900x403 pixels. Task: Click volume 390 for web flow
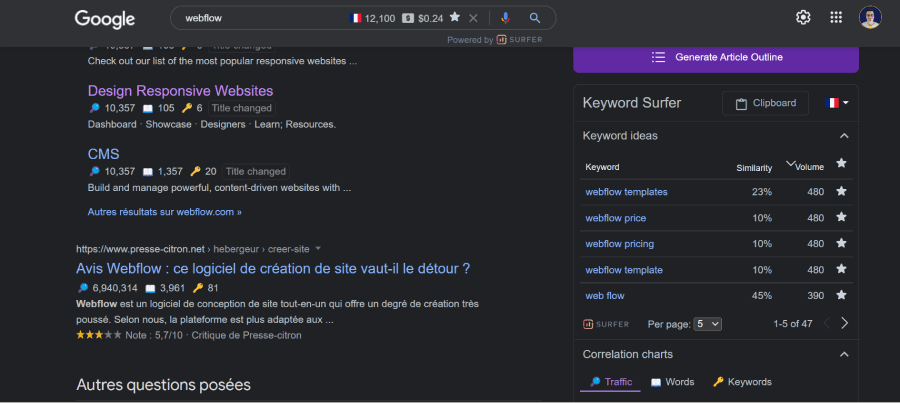coord(816,296)
